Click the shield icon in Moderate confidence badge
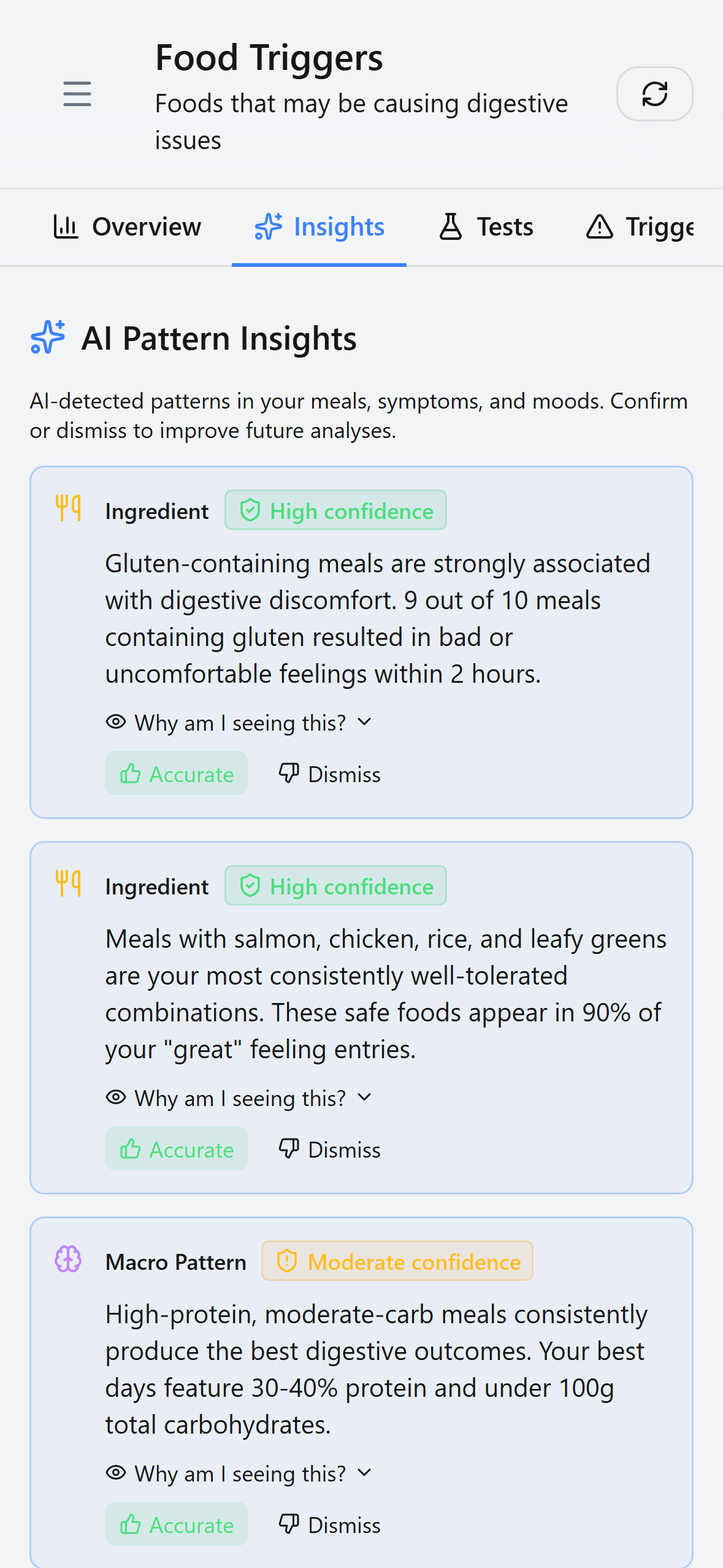The height and width of the screenshot is (1568, 723). pyautogui.click(x=287, y=1261)
